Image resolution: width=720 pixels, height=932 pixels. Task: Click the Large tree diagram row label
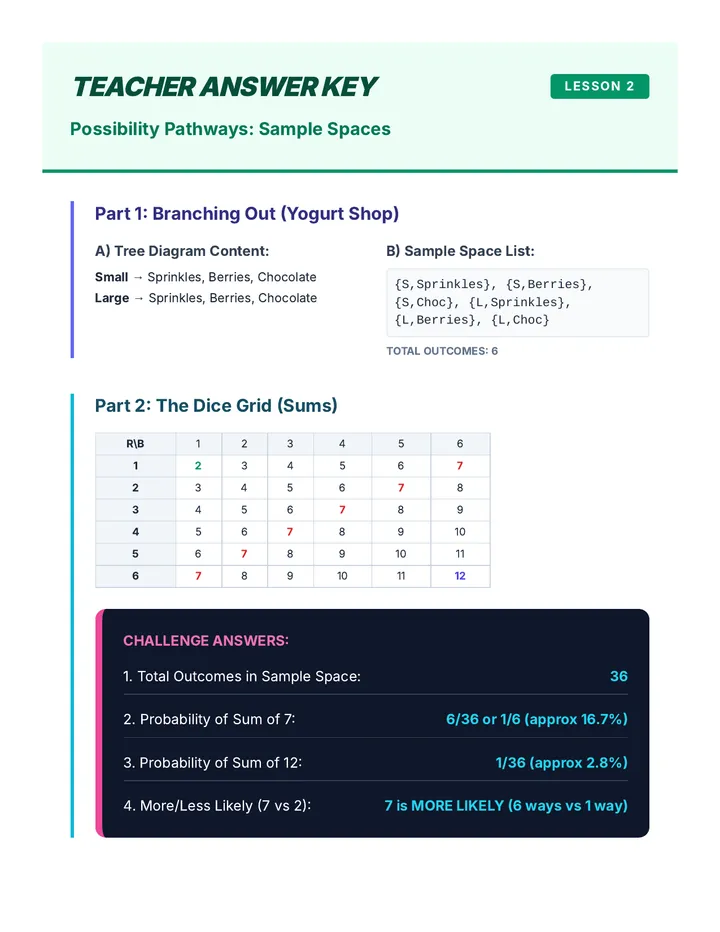pos(112,298)
